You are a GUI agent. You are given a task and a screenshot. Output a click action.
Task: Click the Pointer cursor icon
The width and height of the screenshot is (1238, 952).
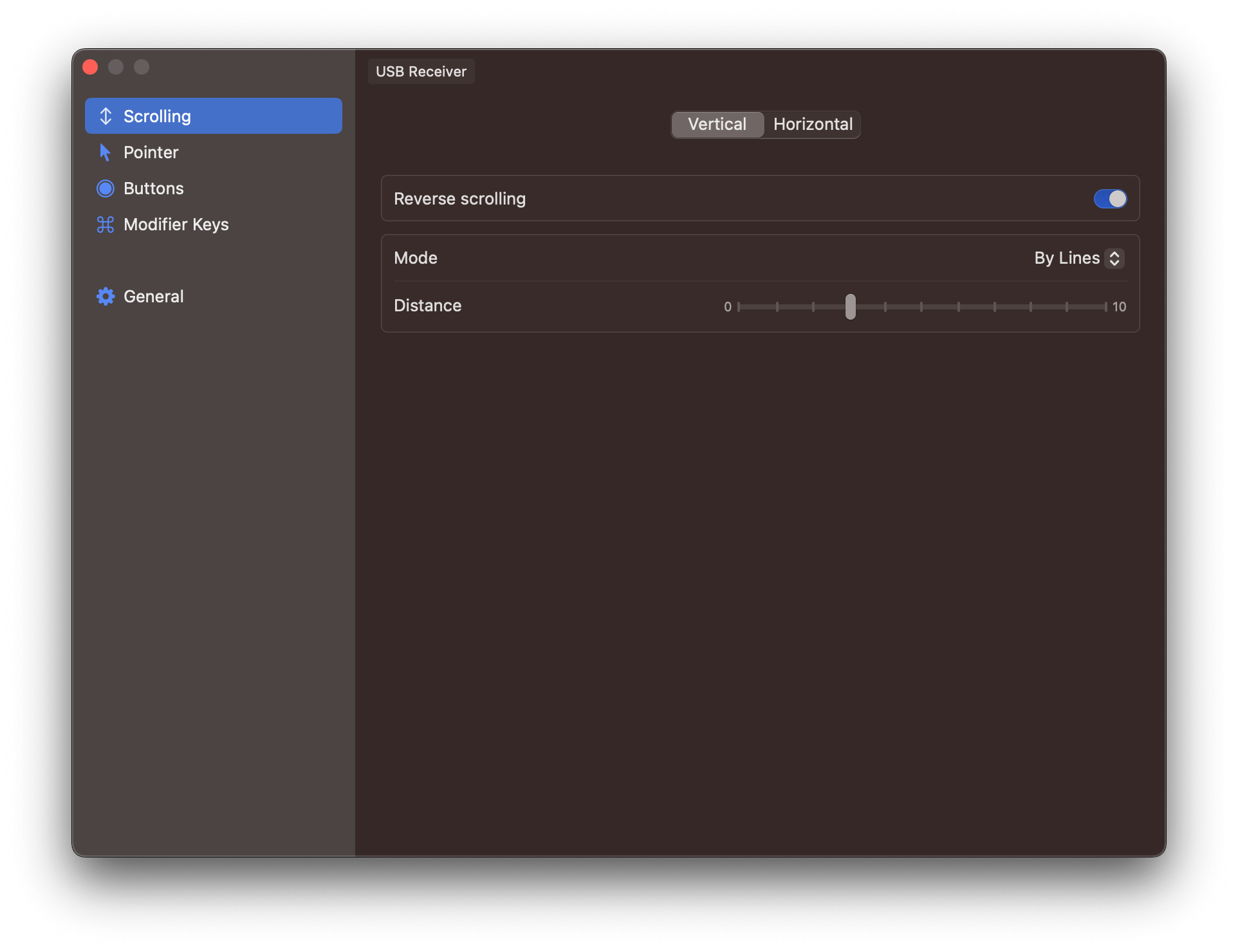click(x=106, y=152)
